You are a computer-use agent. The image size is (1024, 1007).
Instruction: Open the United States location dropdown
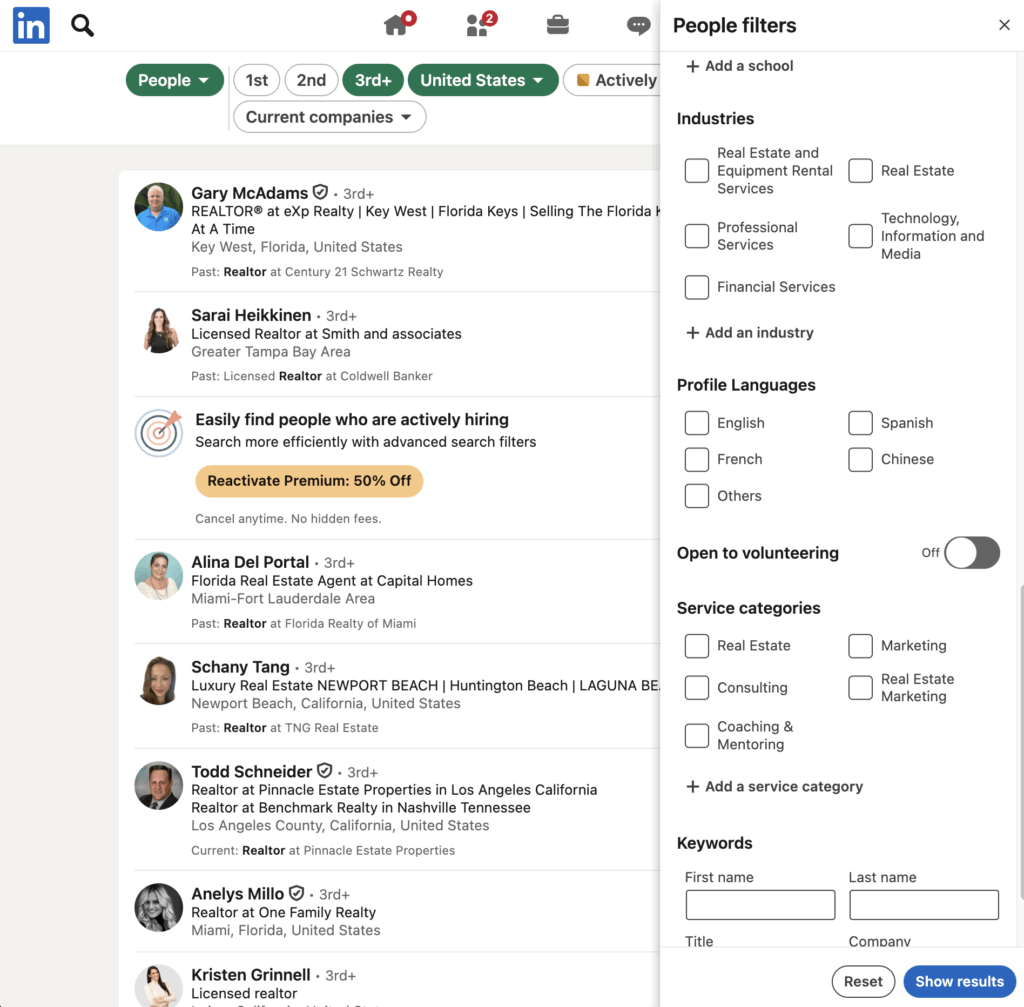(482, 80)
